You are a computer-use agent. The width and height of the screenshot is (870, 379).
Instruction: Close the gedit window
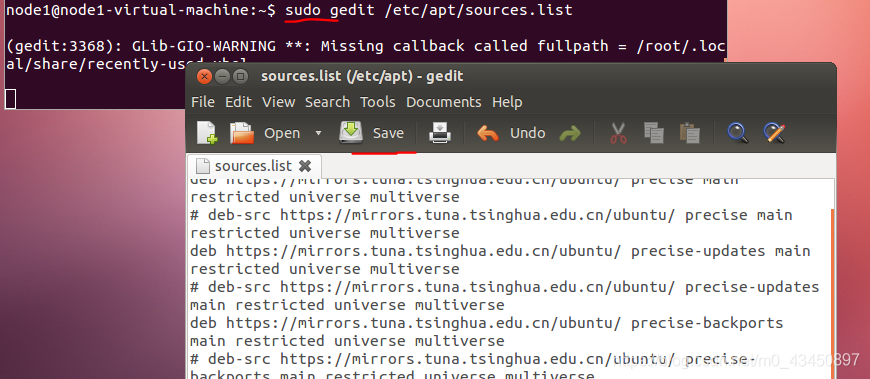[x=205, y=77]
